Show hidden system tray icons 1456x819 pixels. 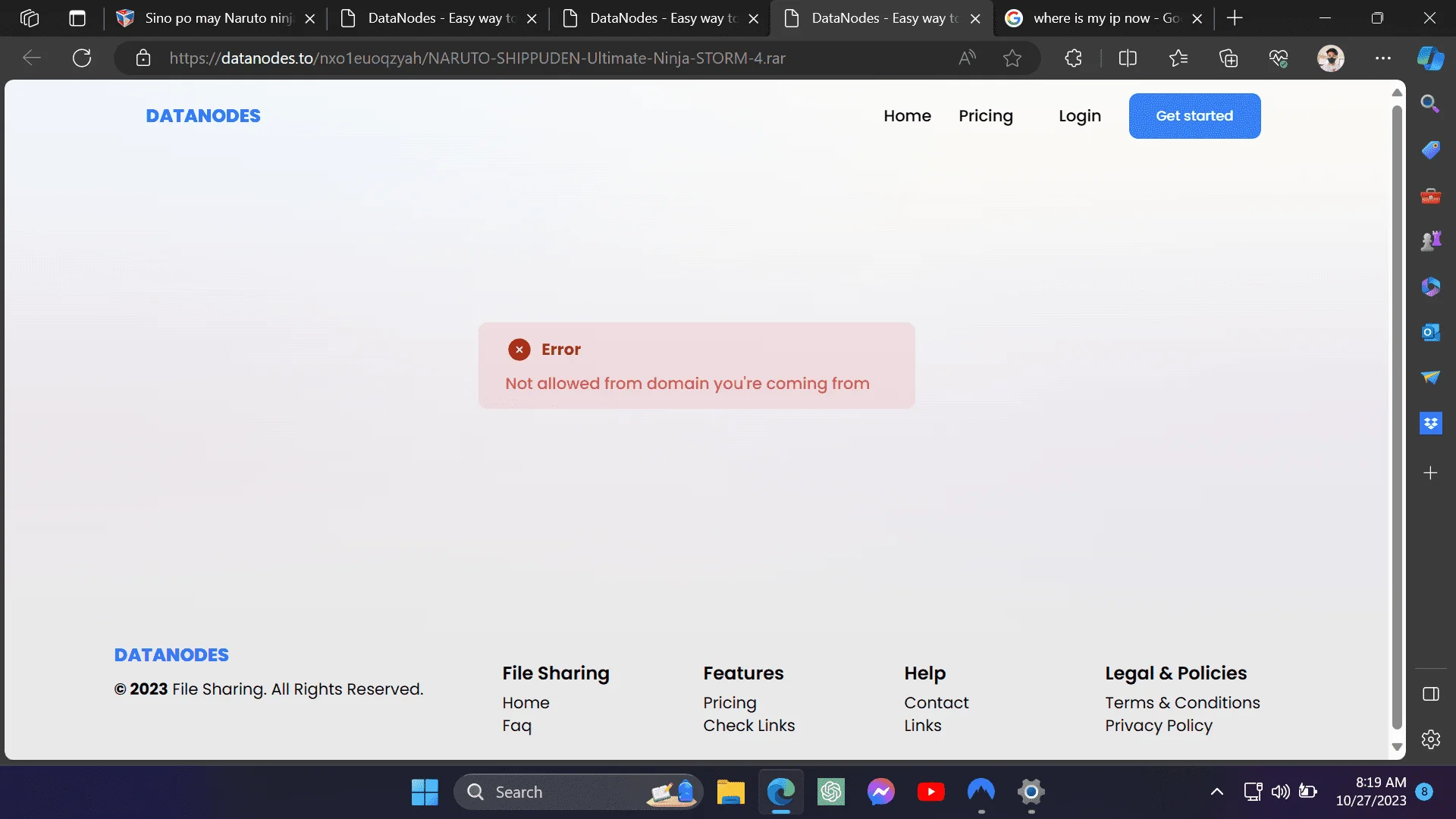click(1216, 792)
